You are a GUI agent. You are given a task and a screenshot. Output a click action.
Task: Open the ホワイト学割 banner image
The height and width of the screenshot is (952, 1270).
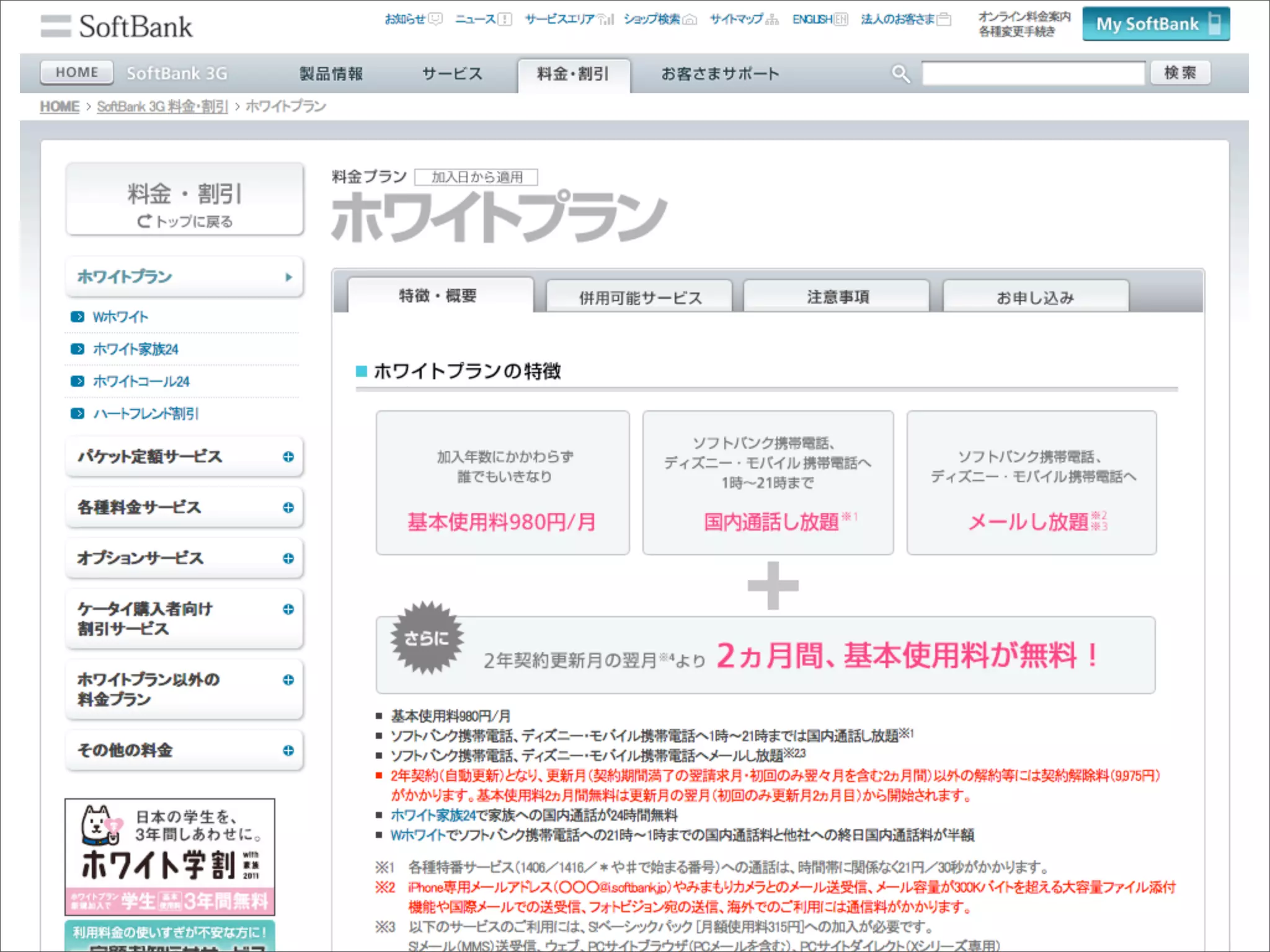click(x=170, y=857)
